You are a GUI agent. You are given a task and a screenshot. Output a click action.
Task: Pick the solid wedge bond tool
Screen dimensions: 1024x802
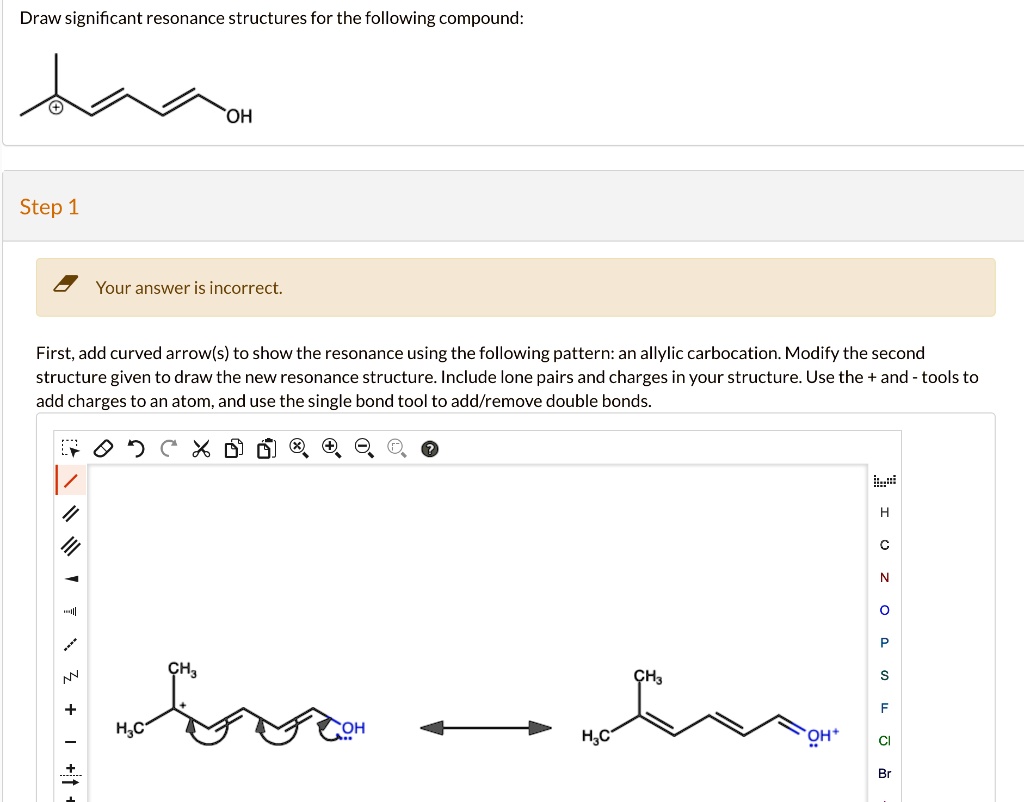(x=70, y=580)
